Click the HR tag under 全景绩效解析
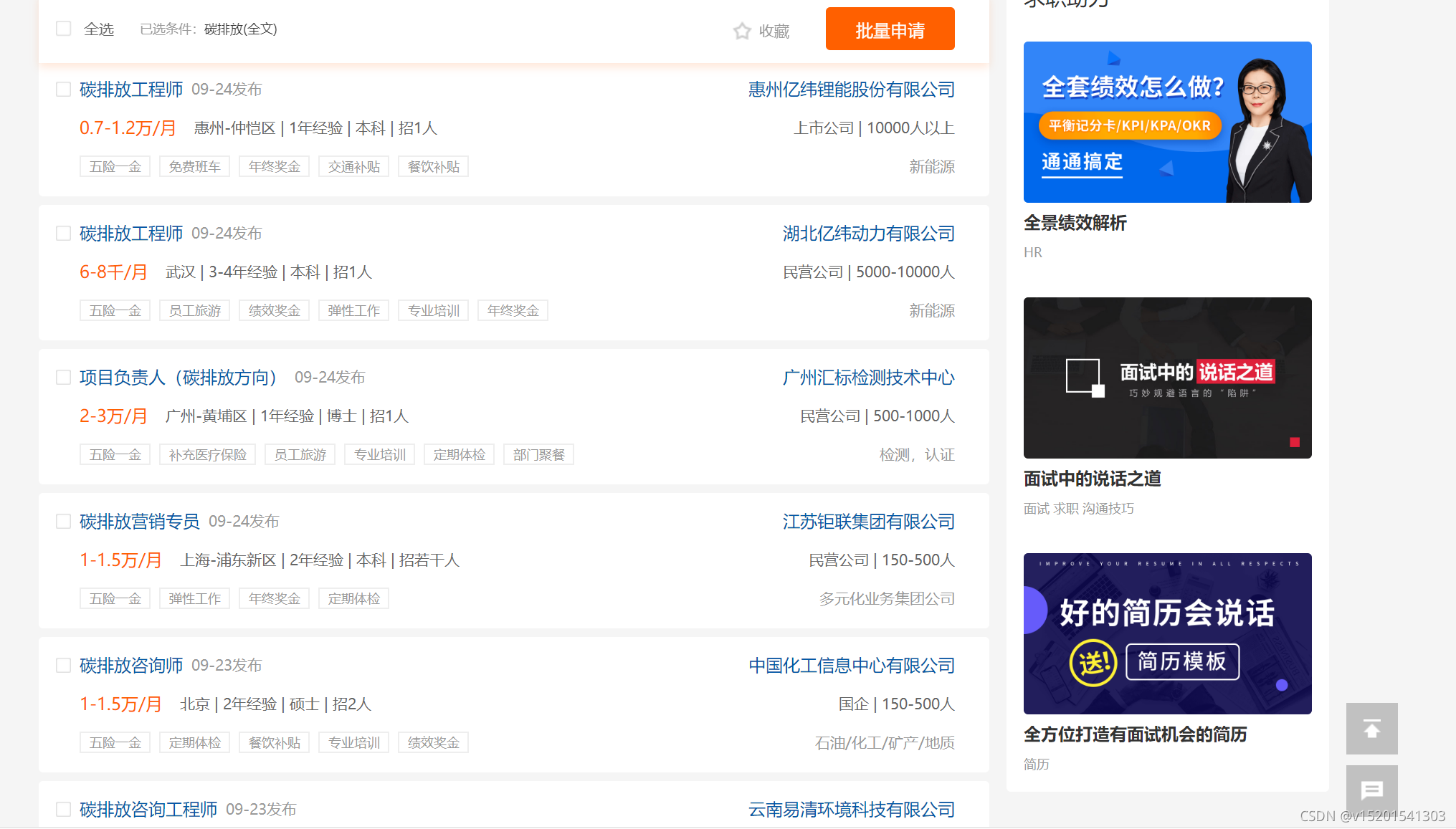 coord(1032,252)
